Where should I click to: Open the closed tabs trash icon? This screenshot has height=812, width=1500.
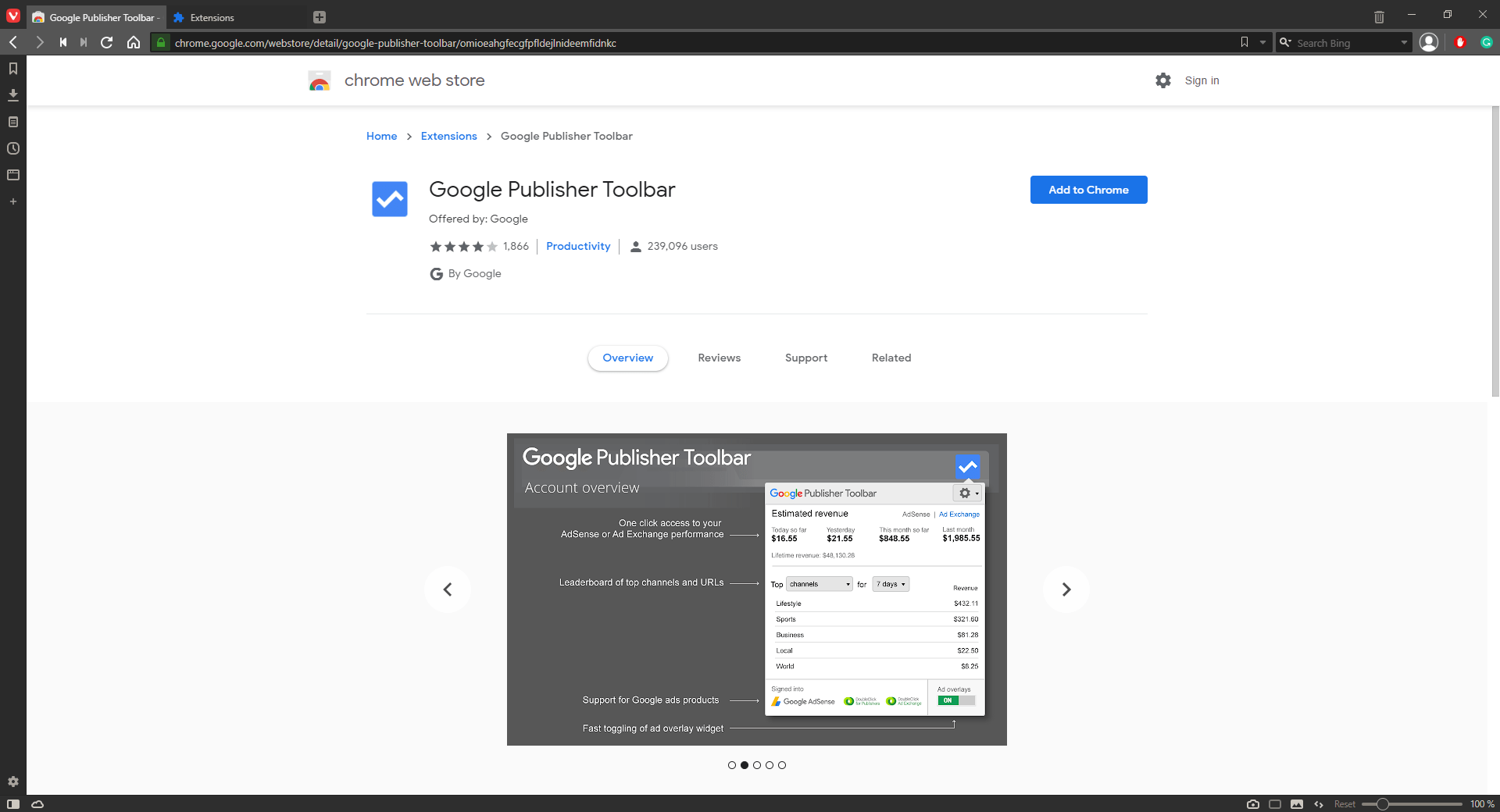[x=1377, y=16]
